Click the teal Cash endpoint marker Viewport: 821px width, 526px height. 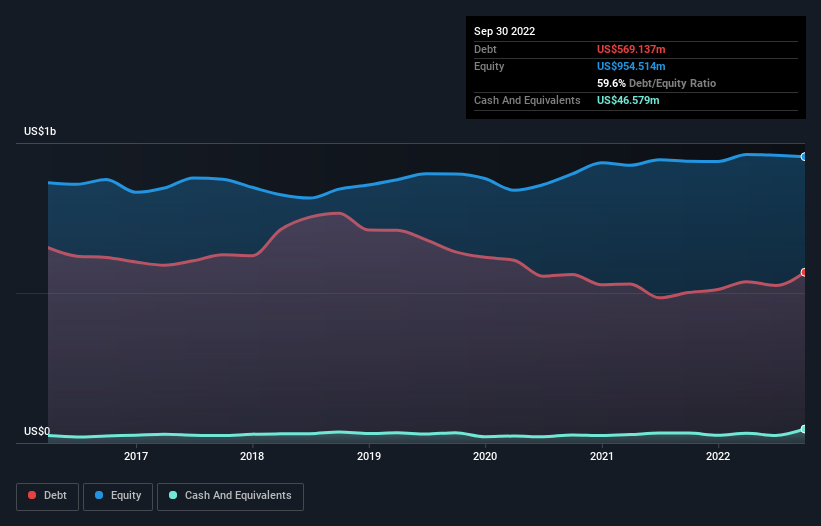coord(804,429)
